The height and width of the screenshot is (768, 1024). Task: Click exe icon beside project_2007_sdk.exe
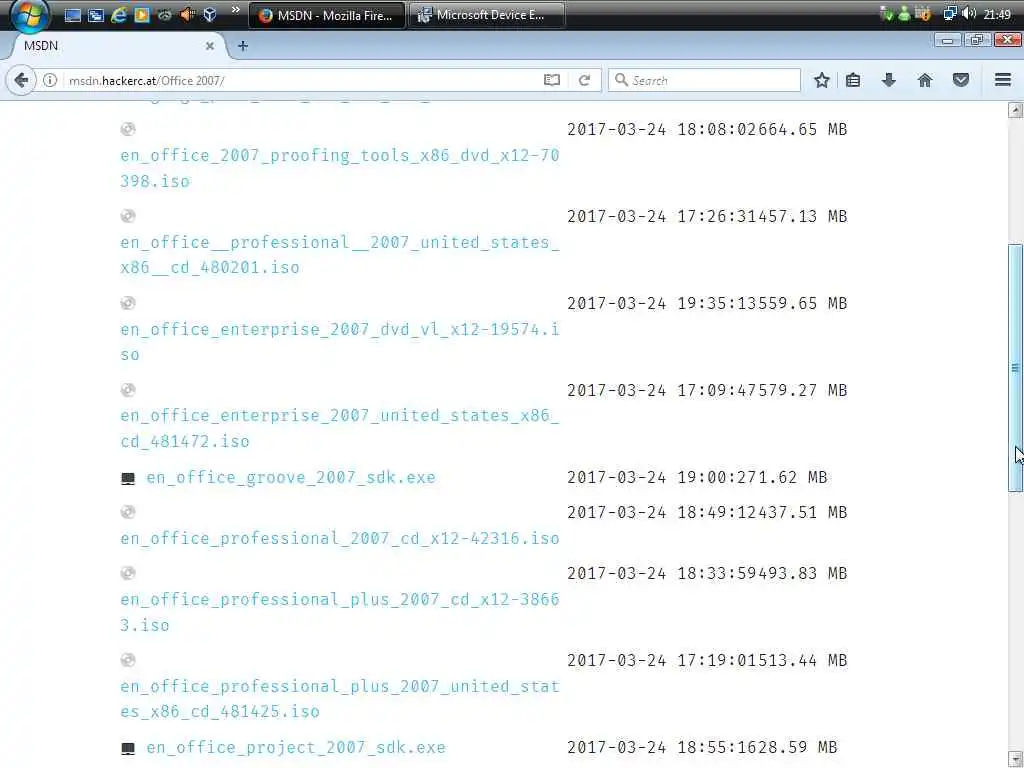pyautogui.click(x=128, y=748)
